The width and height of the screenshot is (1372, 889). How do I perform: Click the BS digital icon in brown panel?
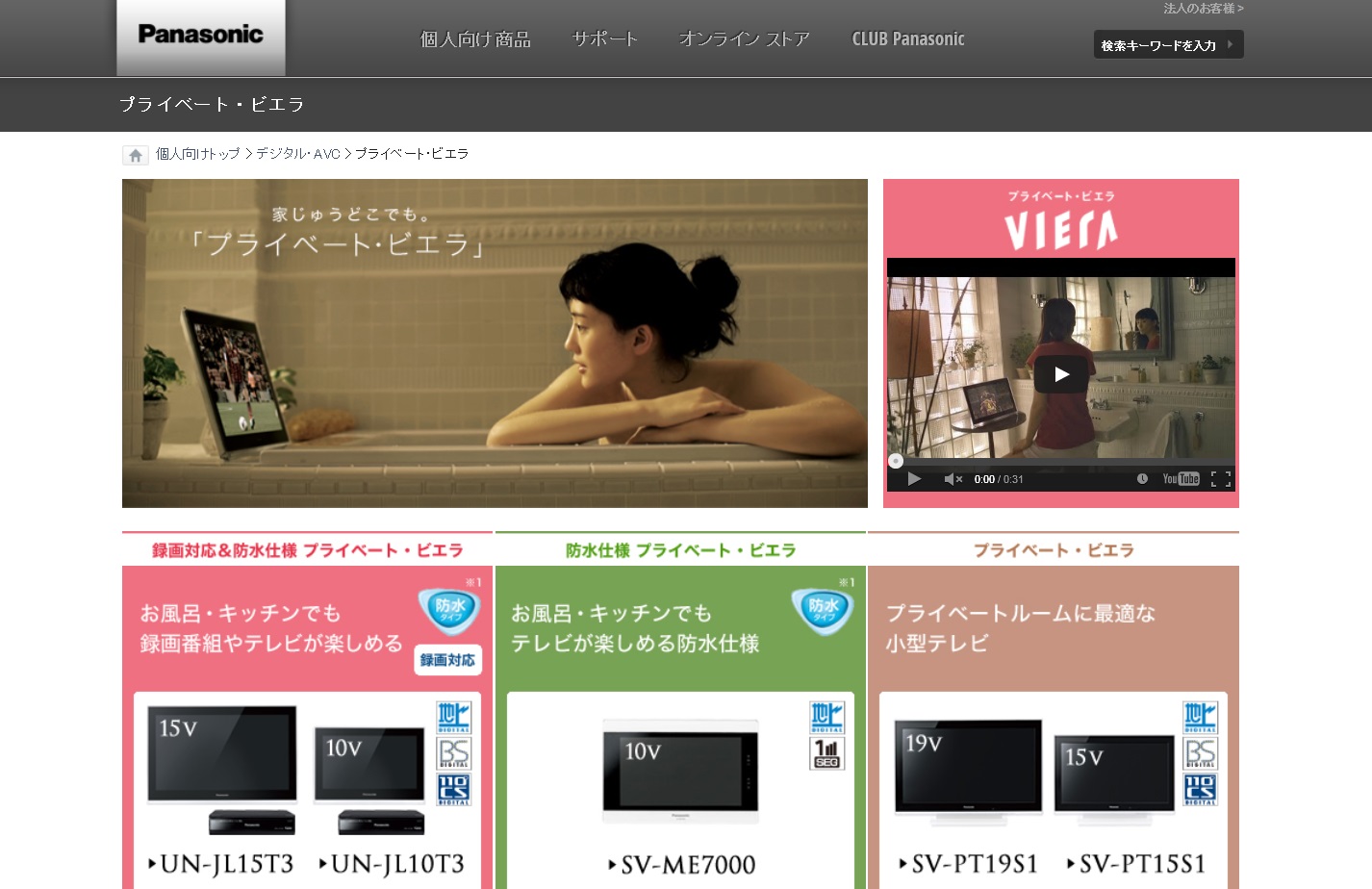pos(1200,753)
